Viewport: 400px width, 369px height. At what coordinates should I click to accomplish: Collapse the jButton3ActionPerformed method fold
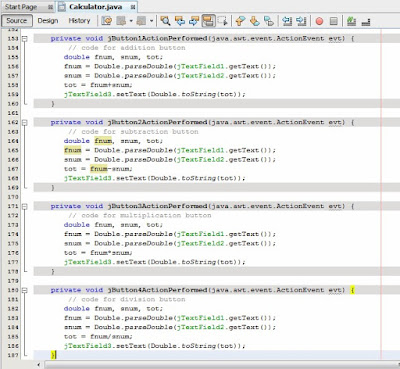coord(24,206)
